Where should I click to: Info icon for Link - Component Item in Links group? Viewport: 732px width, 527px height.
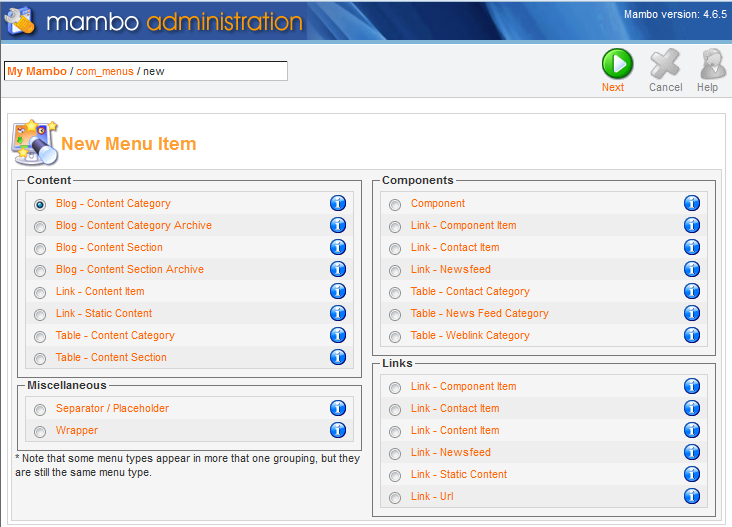(x=692, y=386)
